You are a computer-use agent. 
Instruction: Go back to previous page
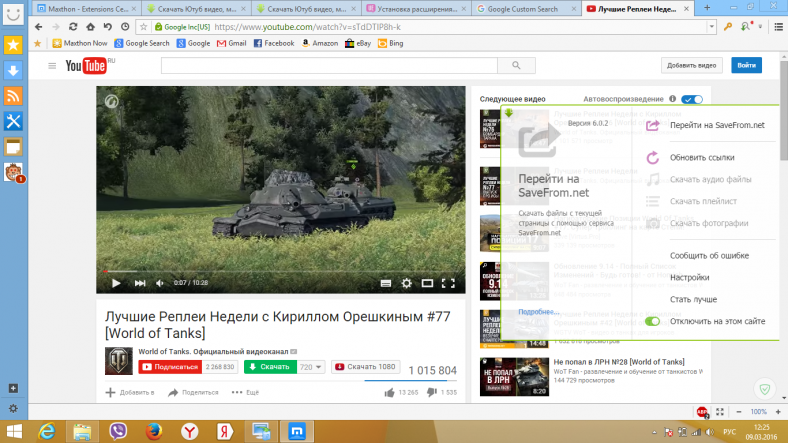point(39,27)
